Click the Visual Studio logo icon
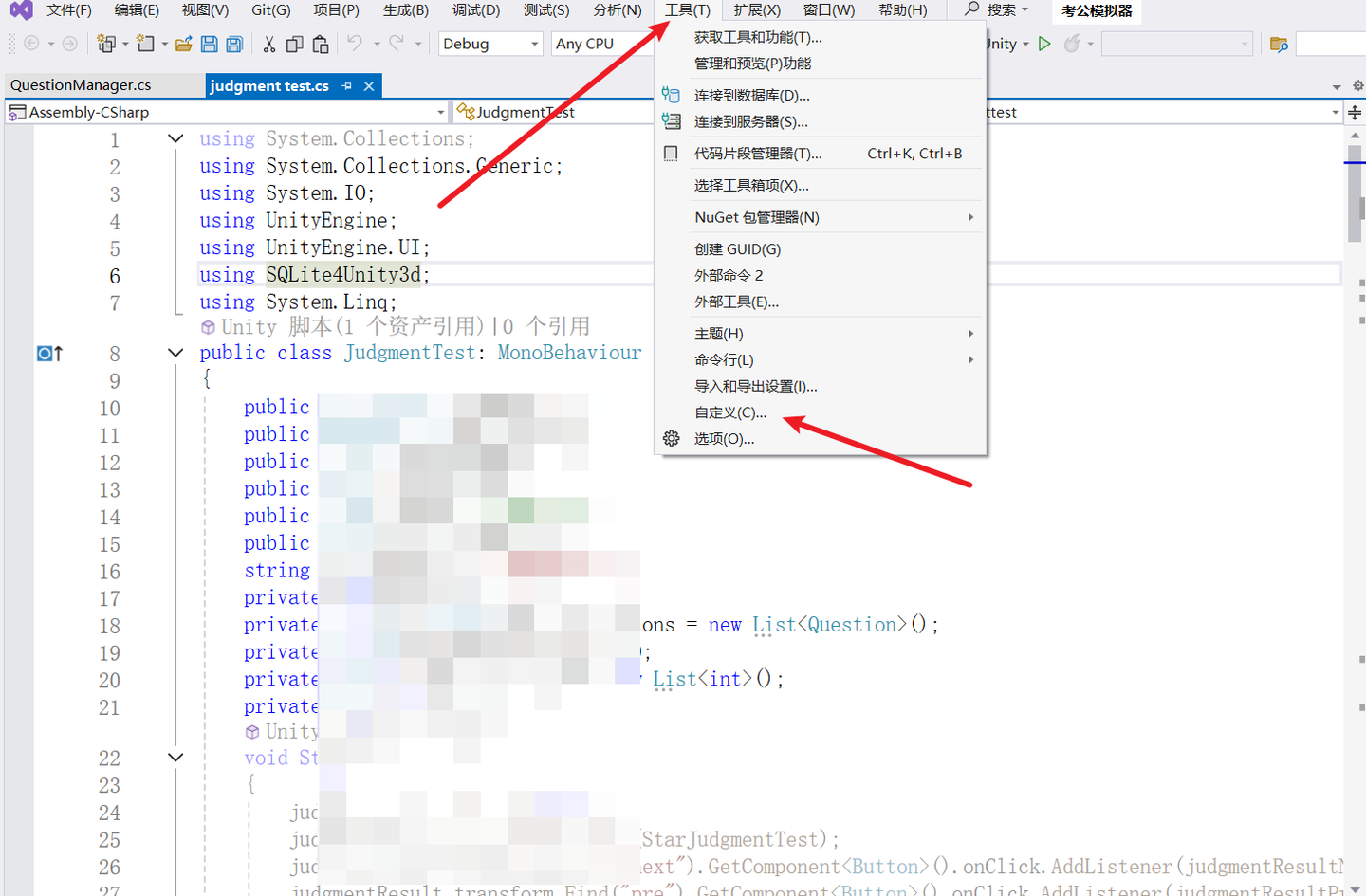1366x896 pixels. point(21,10)
